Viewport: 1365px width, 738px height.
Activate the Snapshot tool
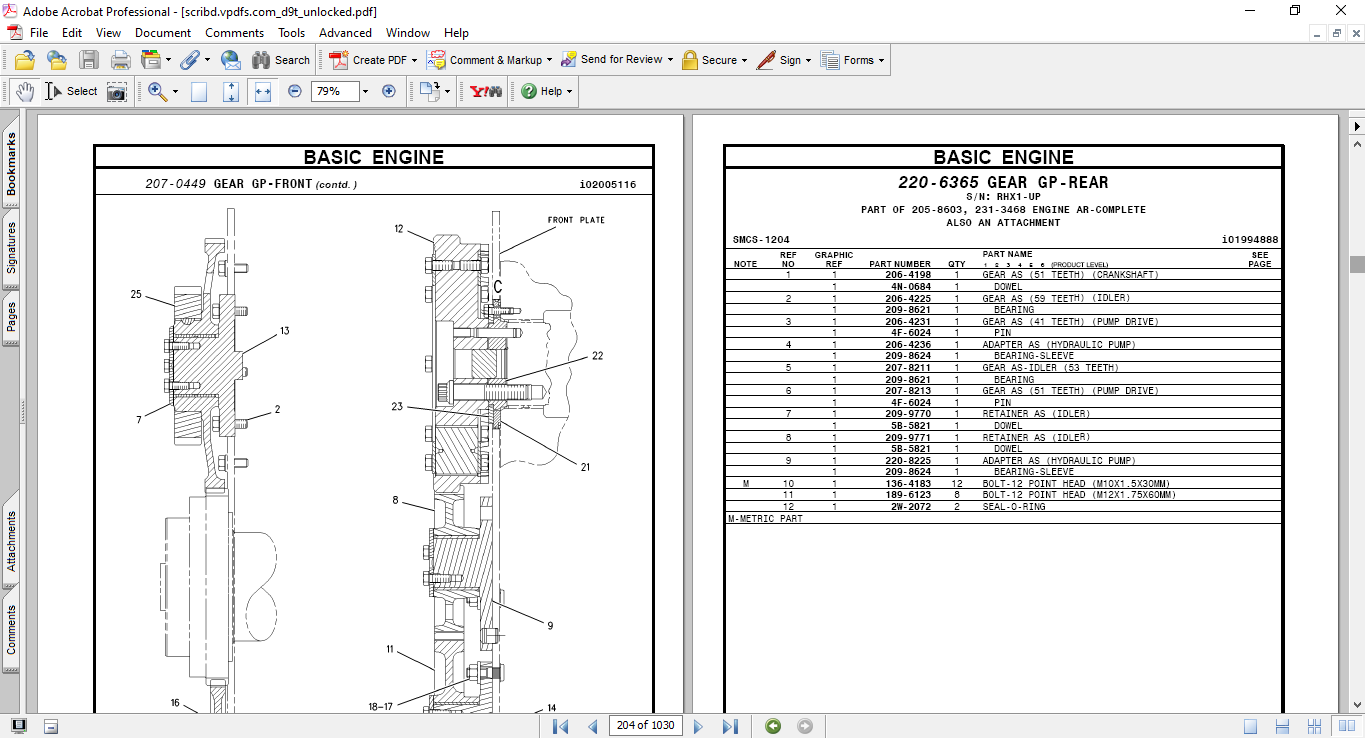(116, 91)
